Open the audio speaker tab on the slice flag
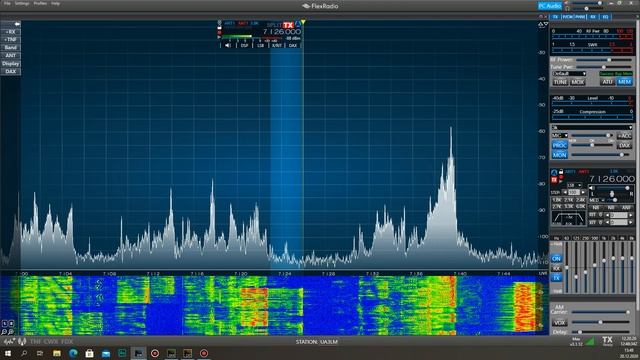The height and width of the screenshot is (360, 640). point(228,45)
